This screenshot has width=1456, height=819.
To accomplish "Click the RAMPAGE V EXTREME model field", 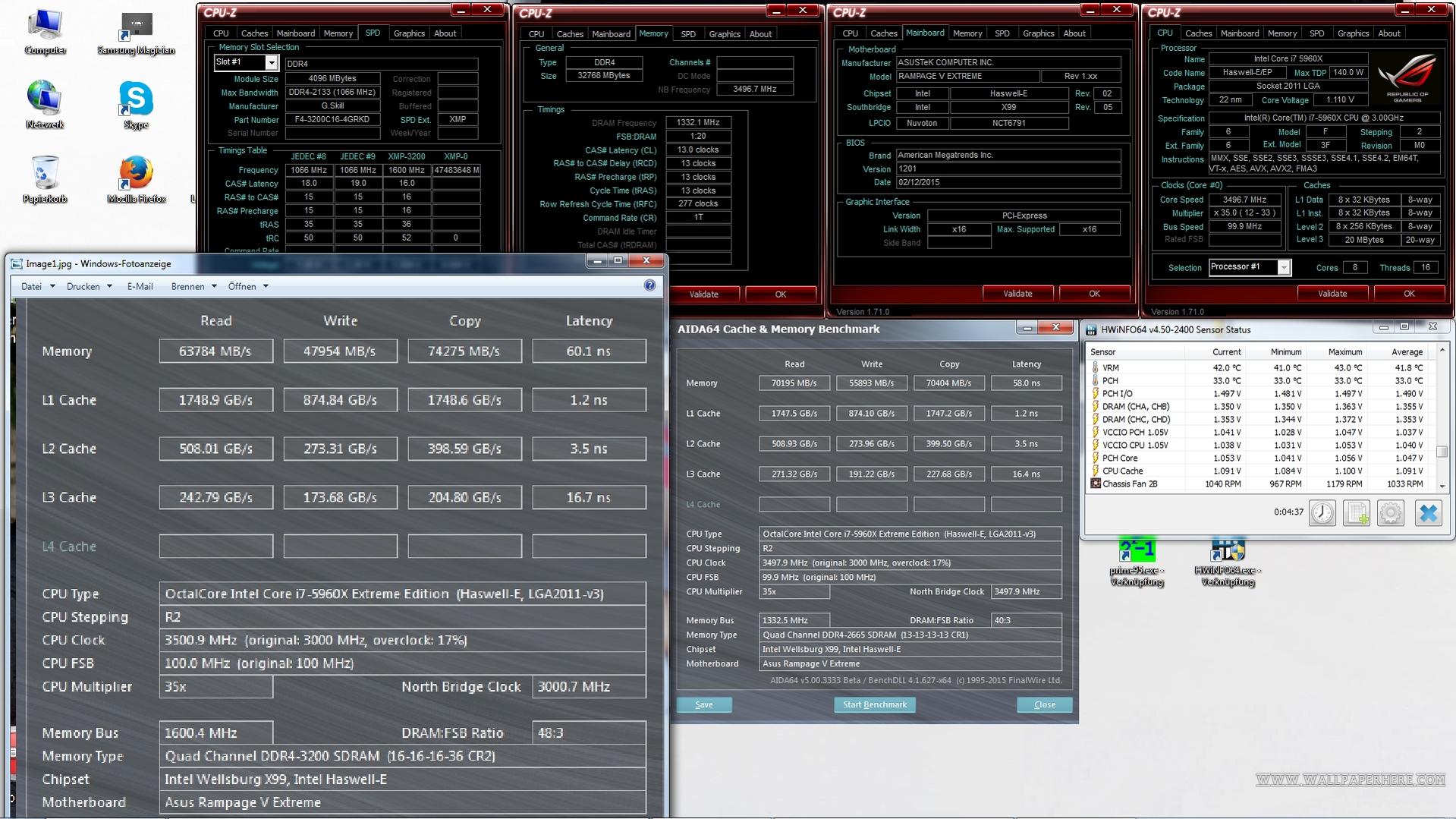I will coord(967,76).
